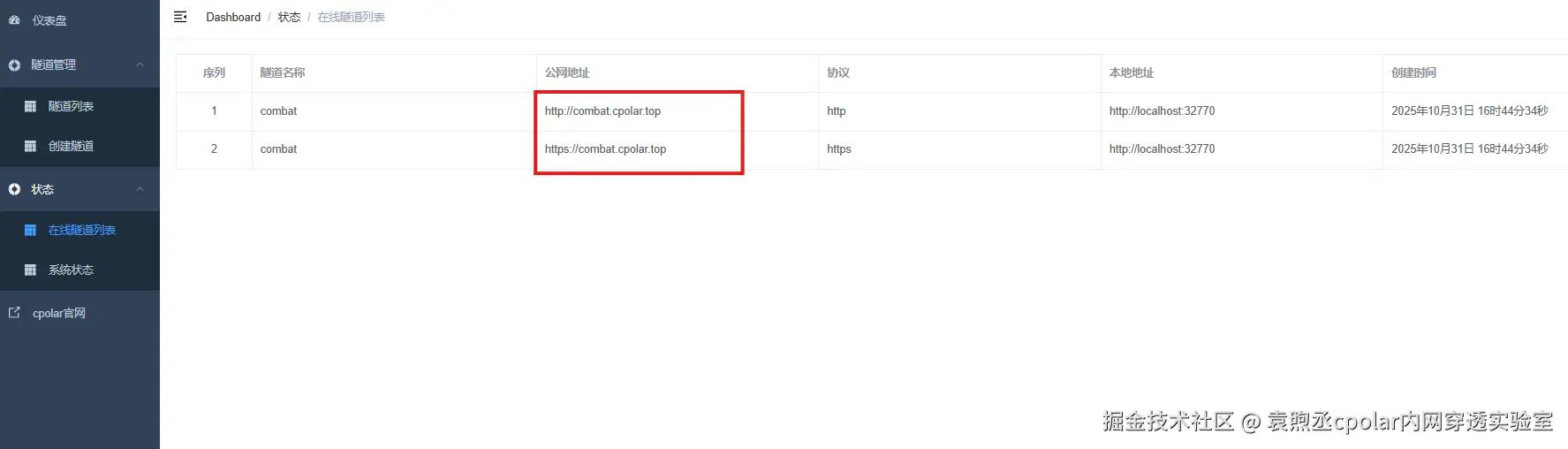Screen dimensions: 1568x449
Task: Click the table icon beside 隧道列表
Action: (x=30, y=106)
